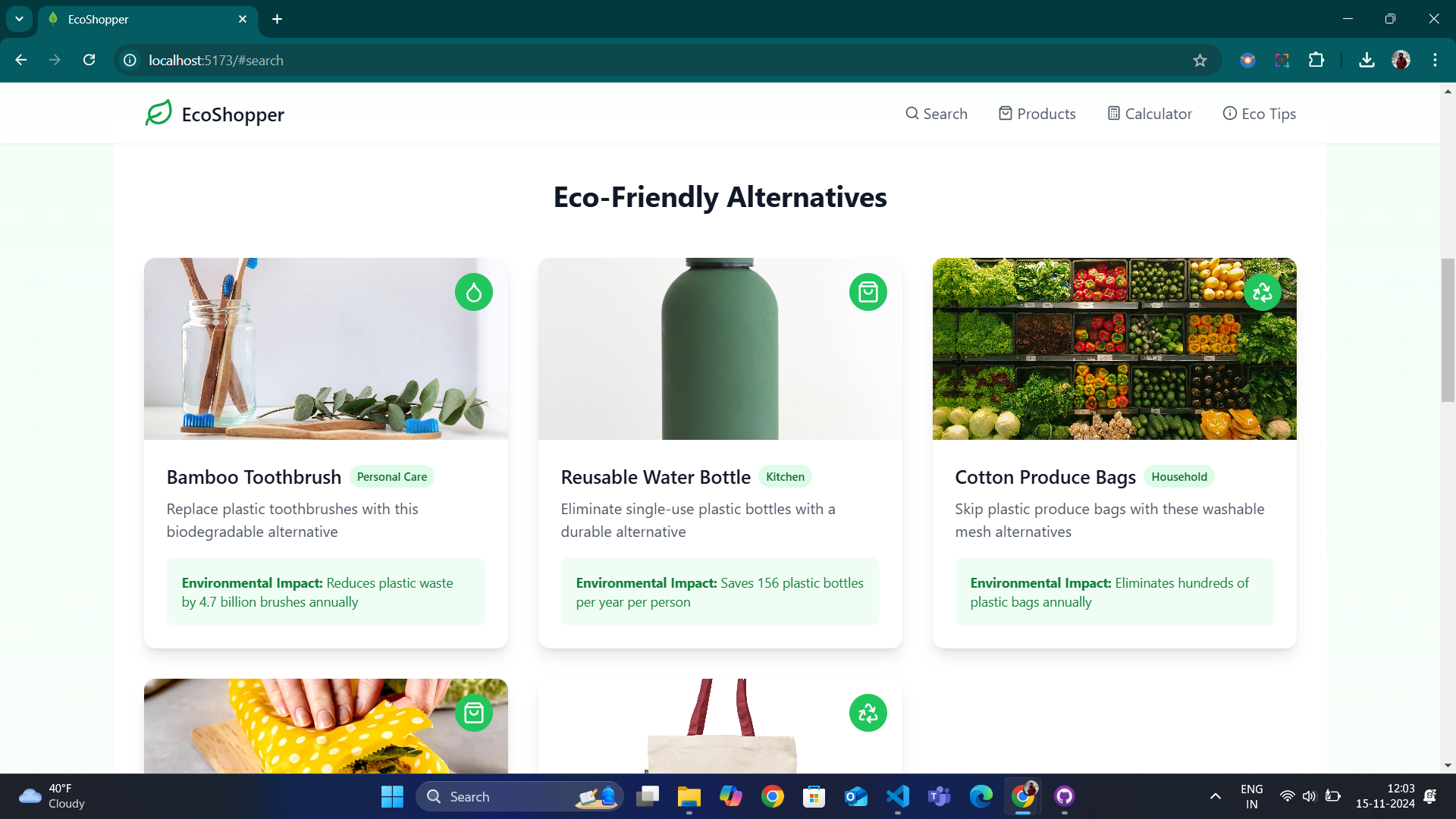Open the Calculator nav link
This screenshot has height=819, width=1456.
coord(1150,114)
